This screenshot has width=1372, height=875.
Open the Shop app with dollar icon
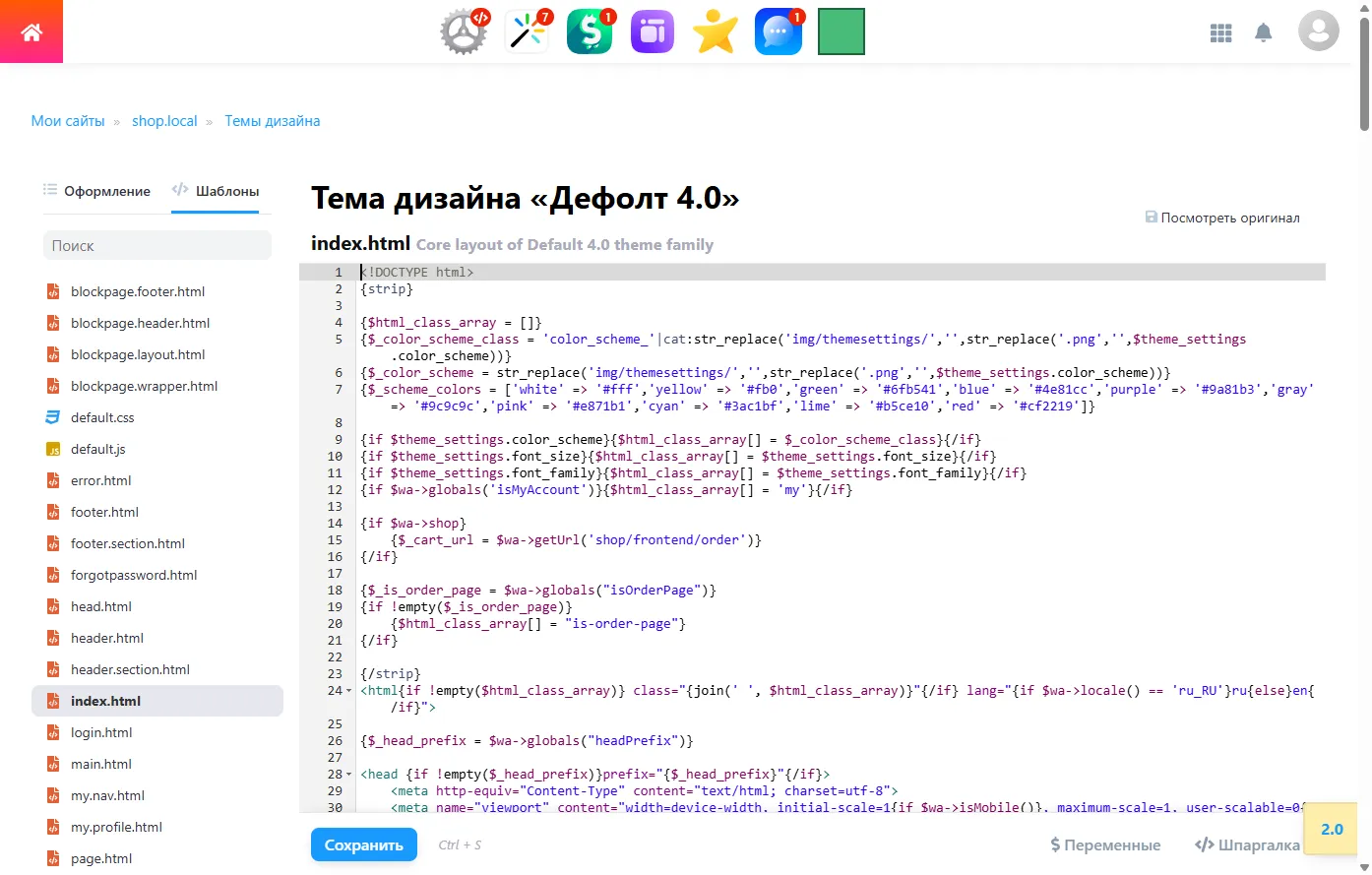coord(589,31)
